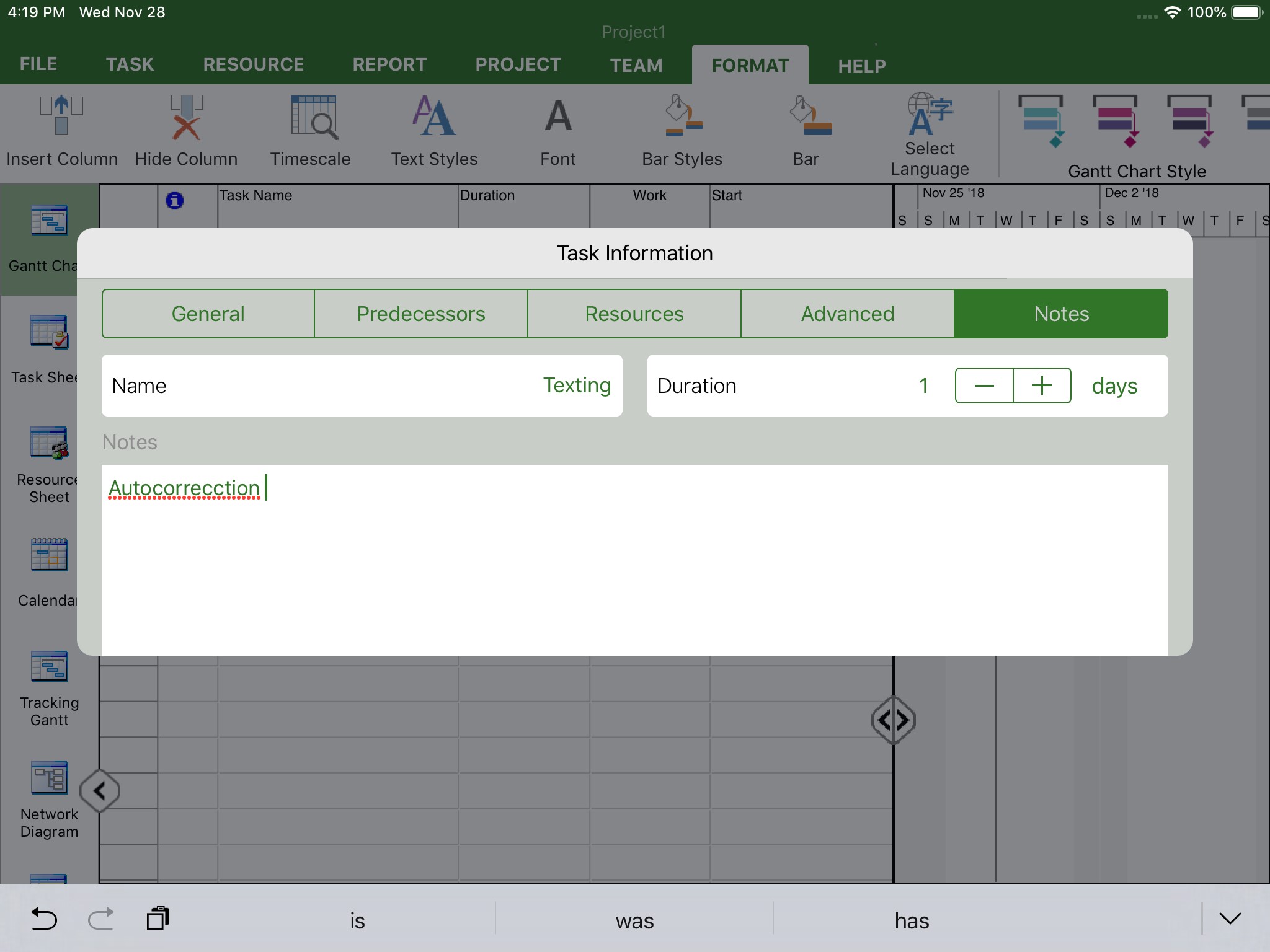Open the Bar Styles tool
The width and height of the screenshot is (1270, 952).
point(681,130)
